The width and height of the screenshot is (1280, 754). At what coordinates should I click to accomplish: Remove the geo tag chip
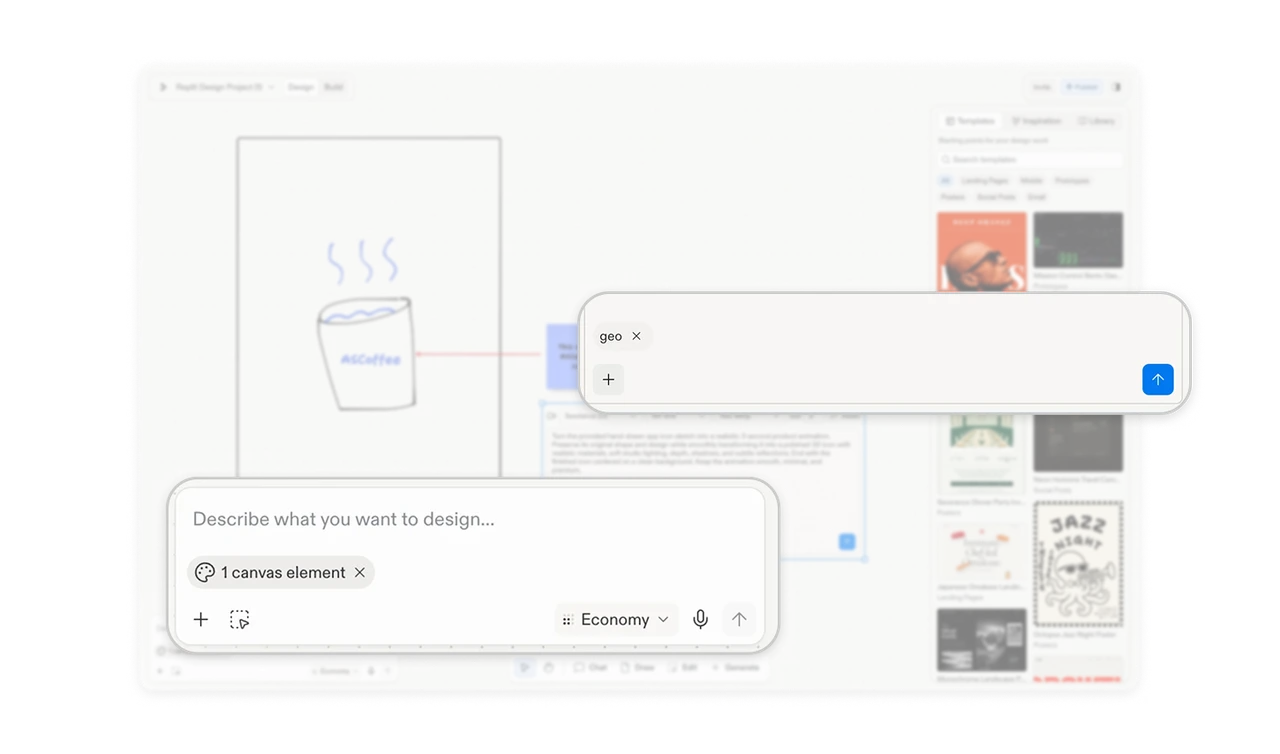click(x=636, y=336)
